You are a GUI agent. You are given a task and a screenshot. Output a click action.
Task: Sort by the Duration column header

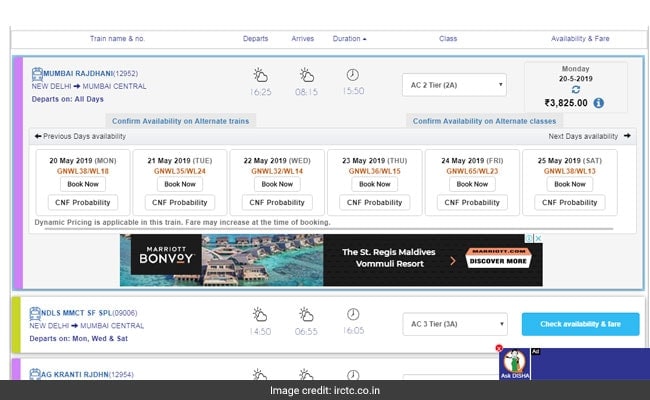tap(348, 39)
